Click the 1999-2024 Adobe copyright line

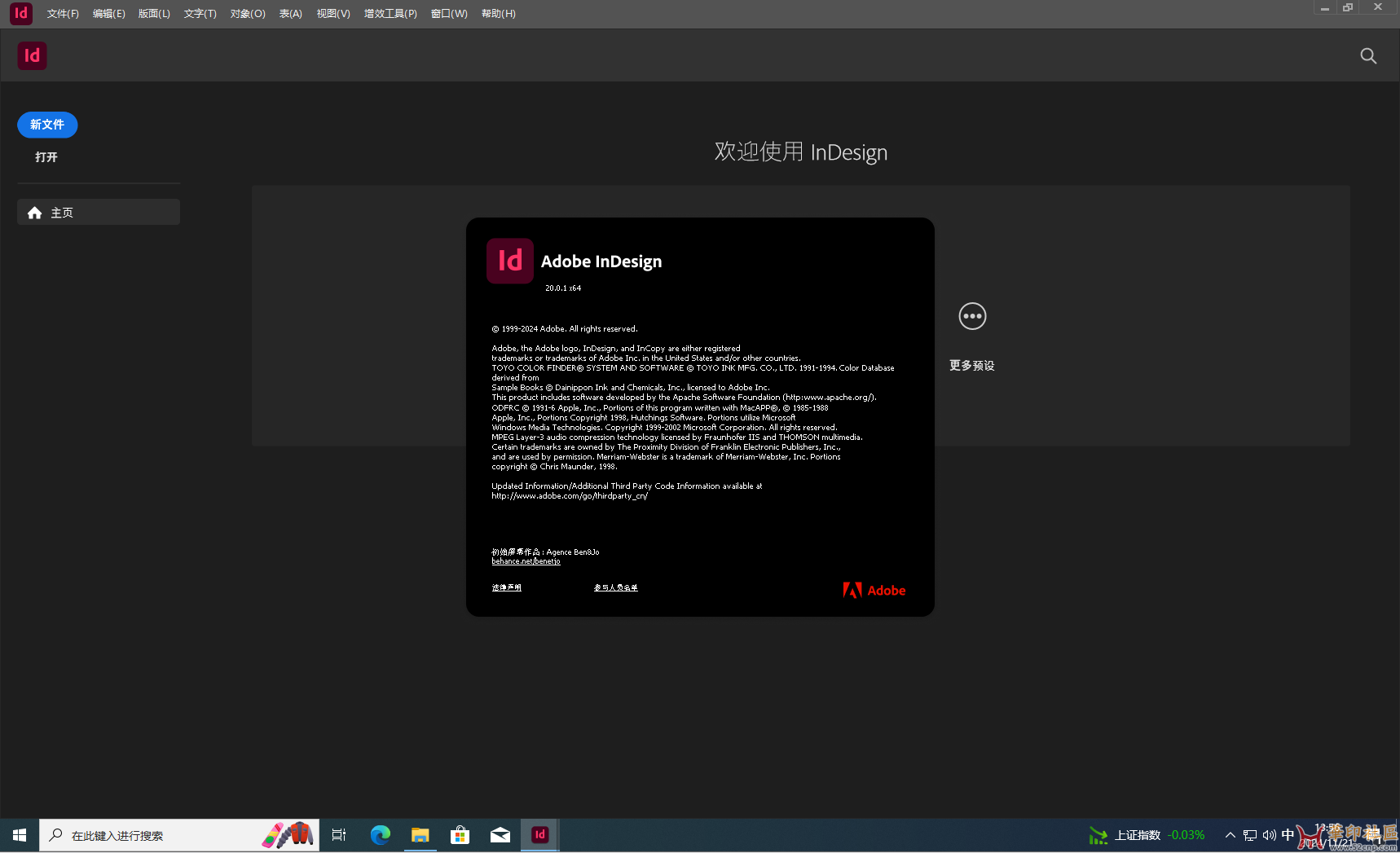pos(565,329)
